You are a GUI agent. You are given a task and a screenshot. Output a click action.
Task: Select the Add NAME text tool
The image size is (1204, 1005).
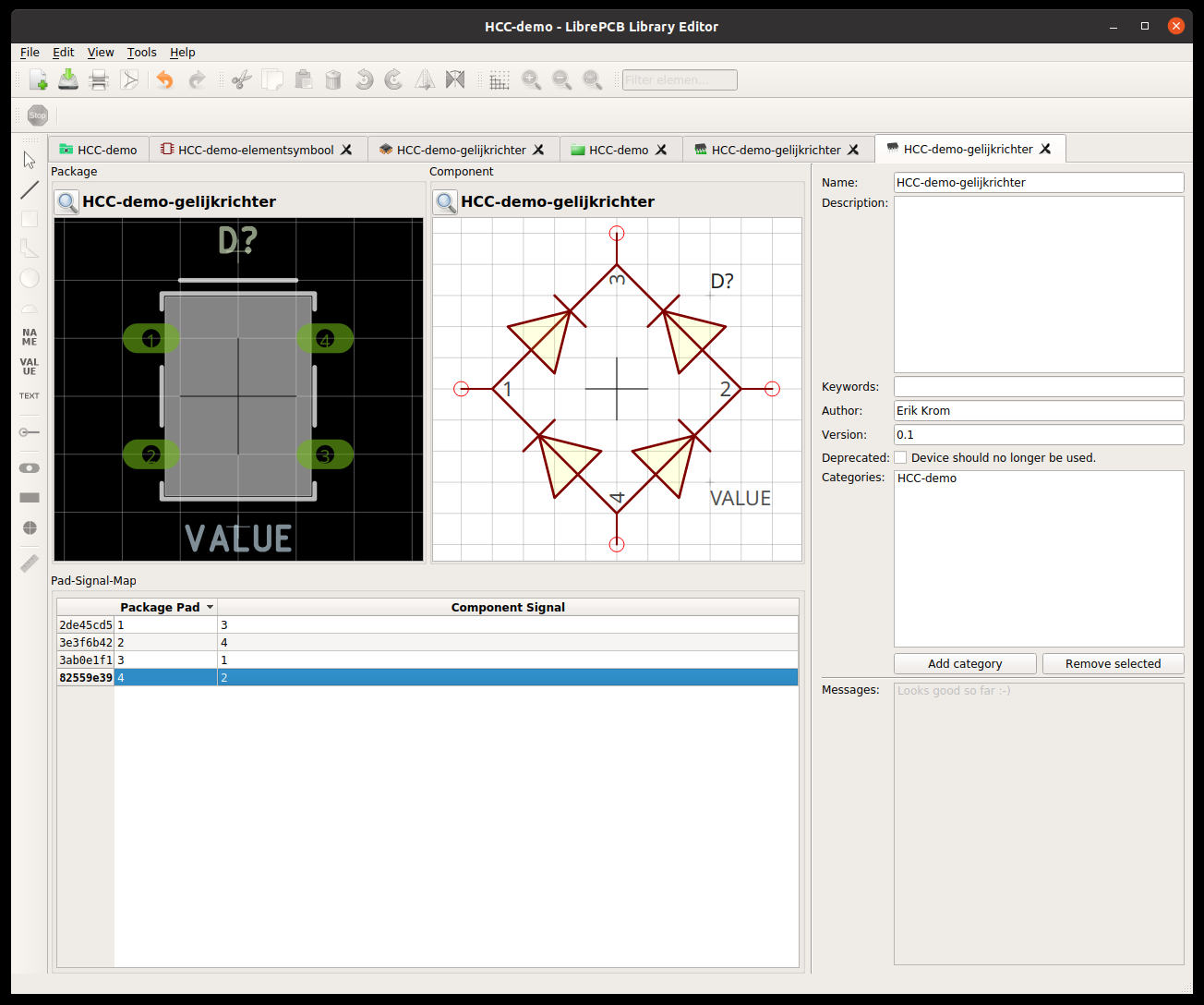(x=30, y=337)
